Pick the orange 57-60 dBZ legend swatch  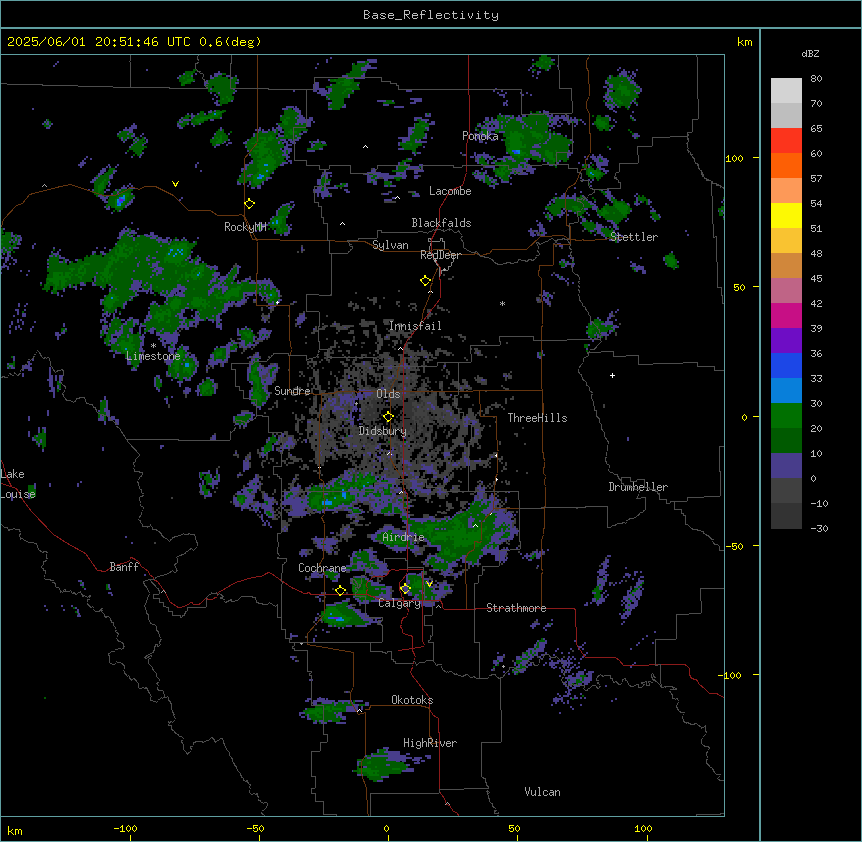pos(786,165)
